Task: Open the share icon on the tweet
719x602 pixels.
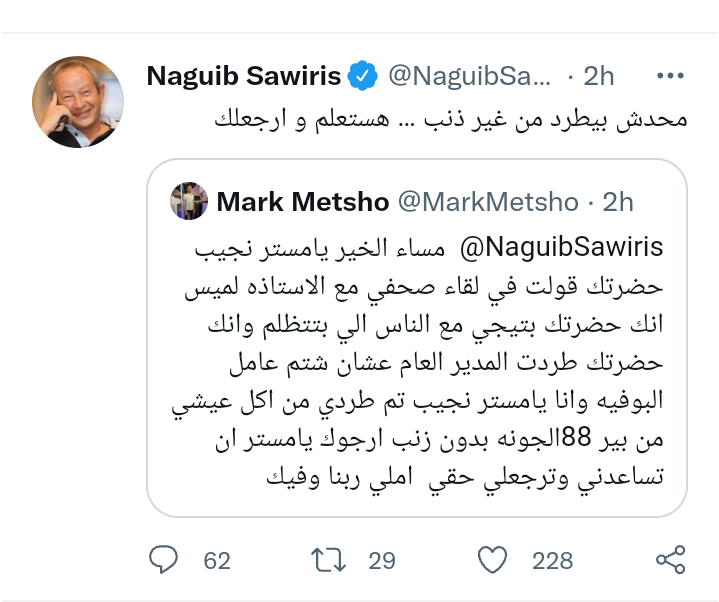Action: (x=669, y=560)
